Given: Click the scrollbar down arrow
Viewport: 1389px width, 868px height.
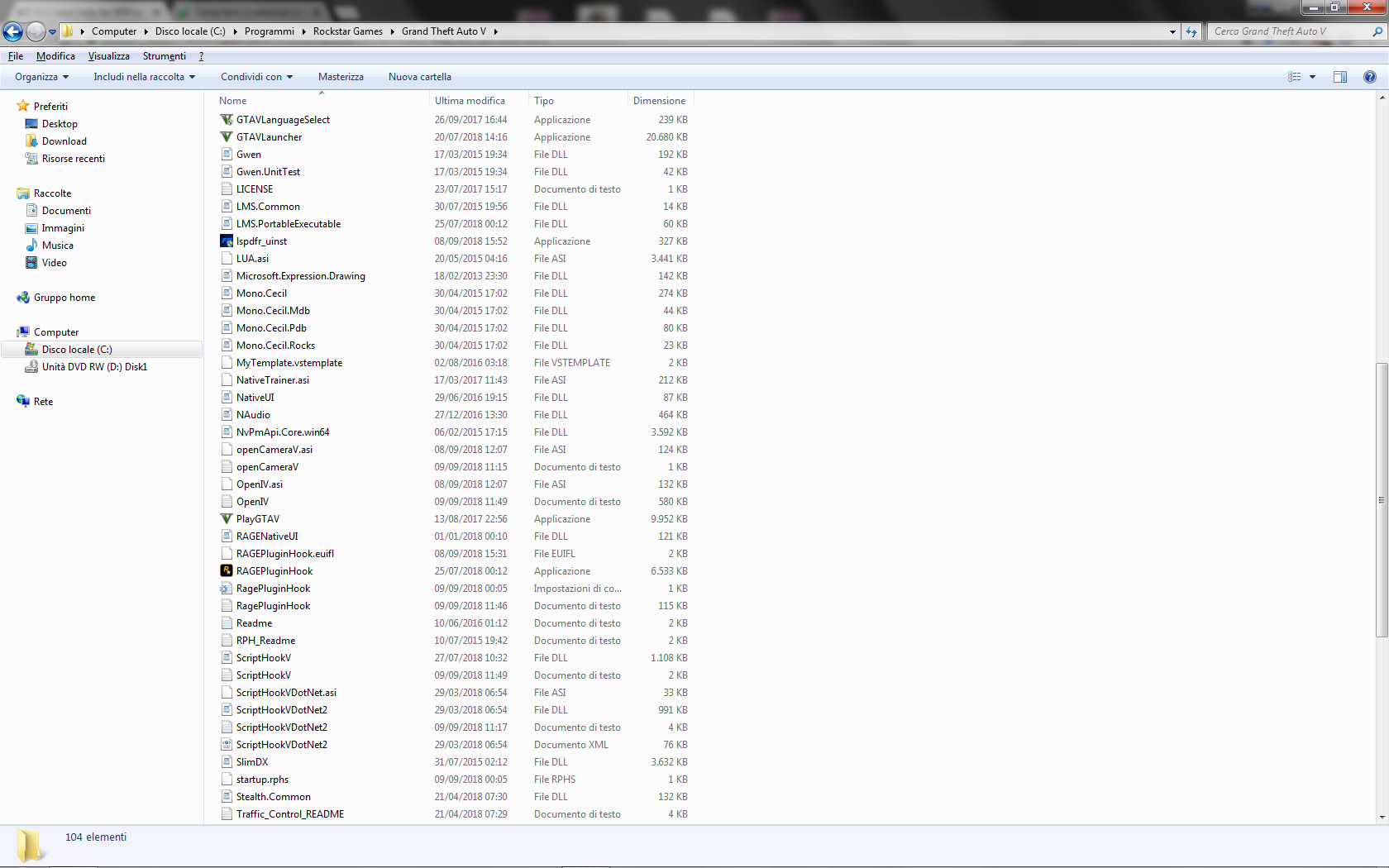Looking at the screenshot, I should click(x=1382, y=817).
